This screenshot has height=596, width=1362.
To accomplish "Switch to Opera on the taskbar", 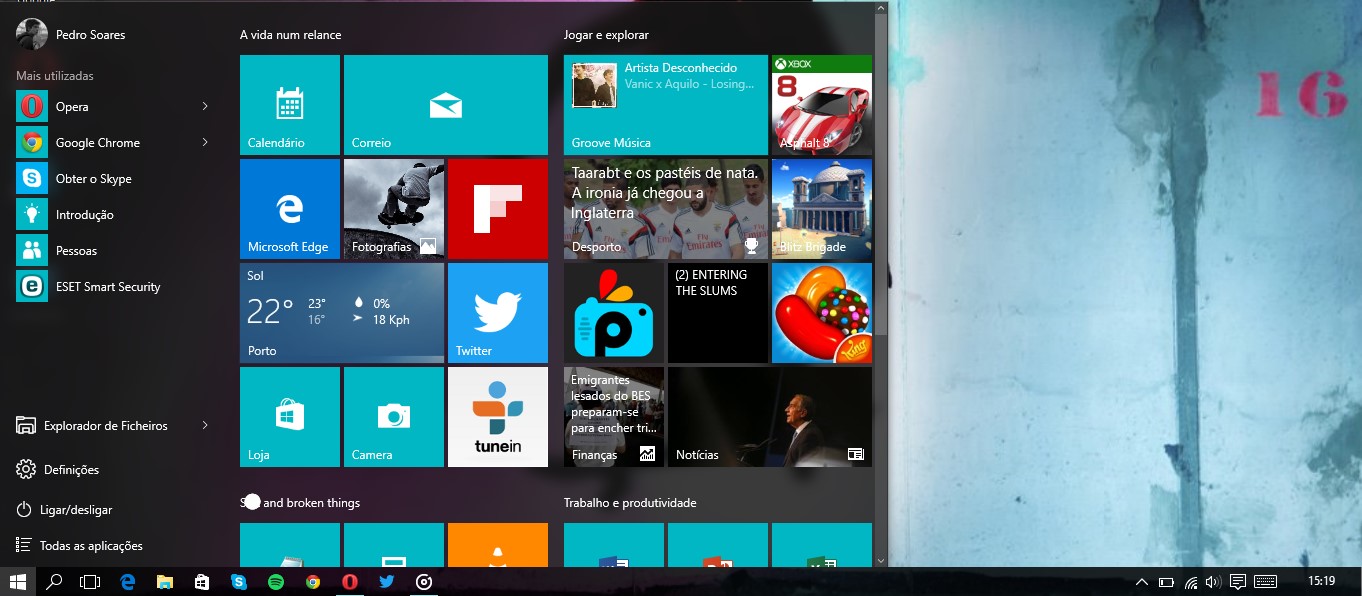I will tap(350, 581).
